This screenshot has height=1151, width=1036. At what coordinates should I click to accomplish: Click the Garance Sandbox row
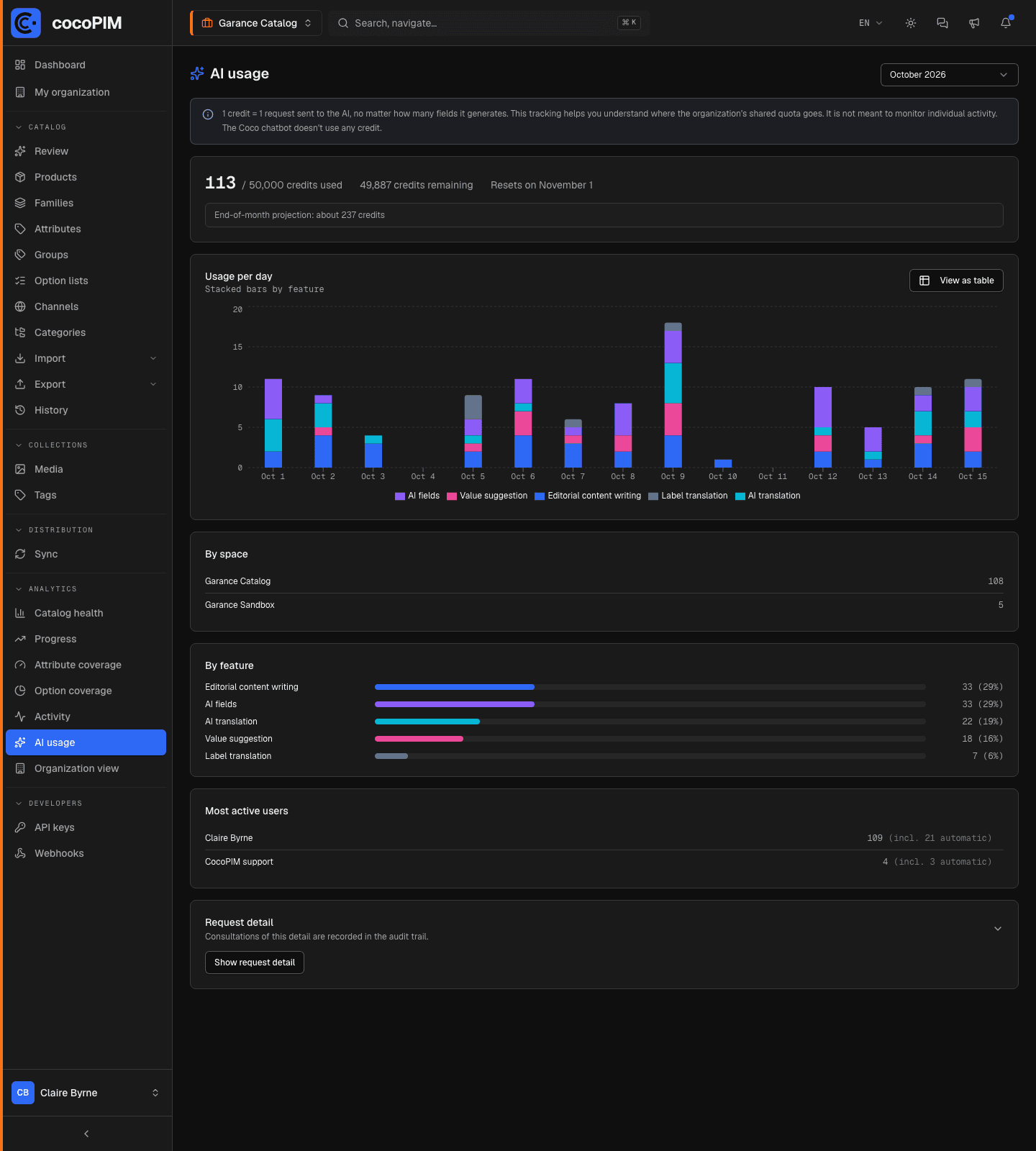(604, 605)
